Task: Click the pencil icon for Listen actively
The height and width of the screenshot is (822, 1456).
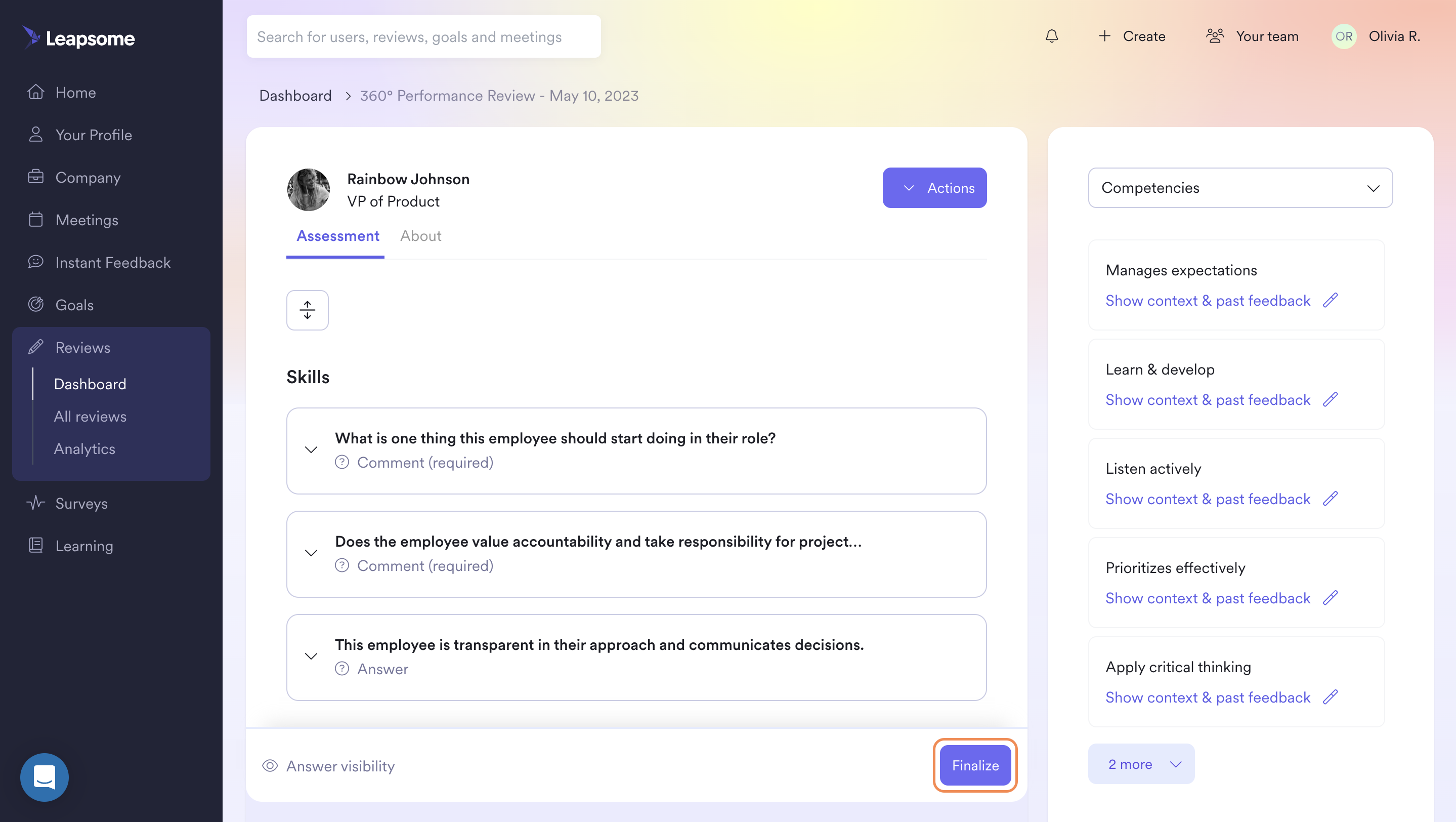Action: 1331,499
